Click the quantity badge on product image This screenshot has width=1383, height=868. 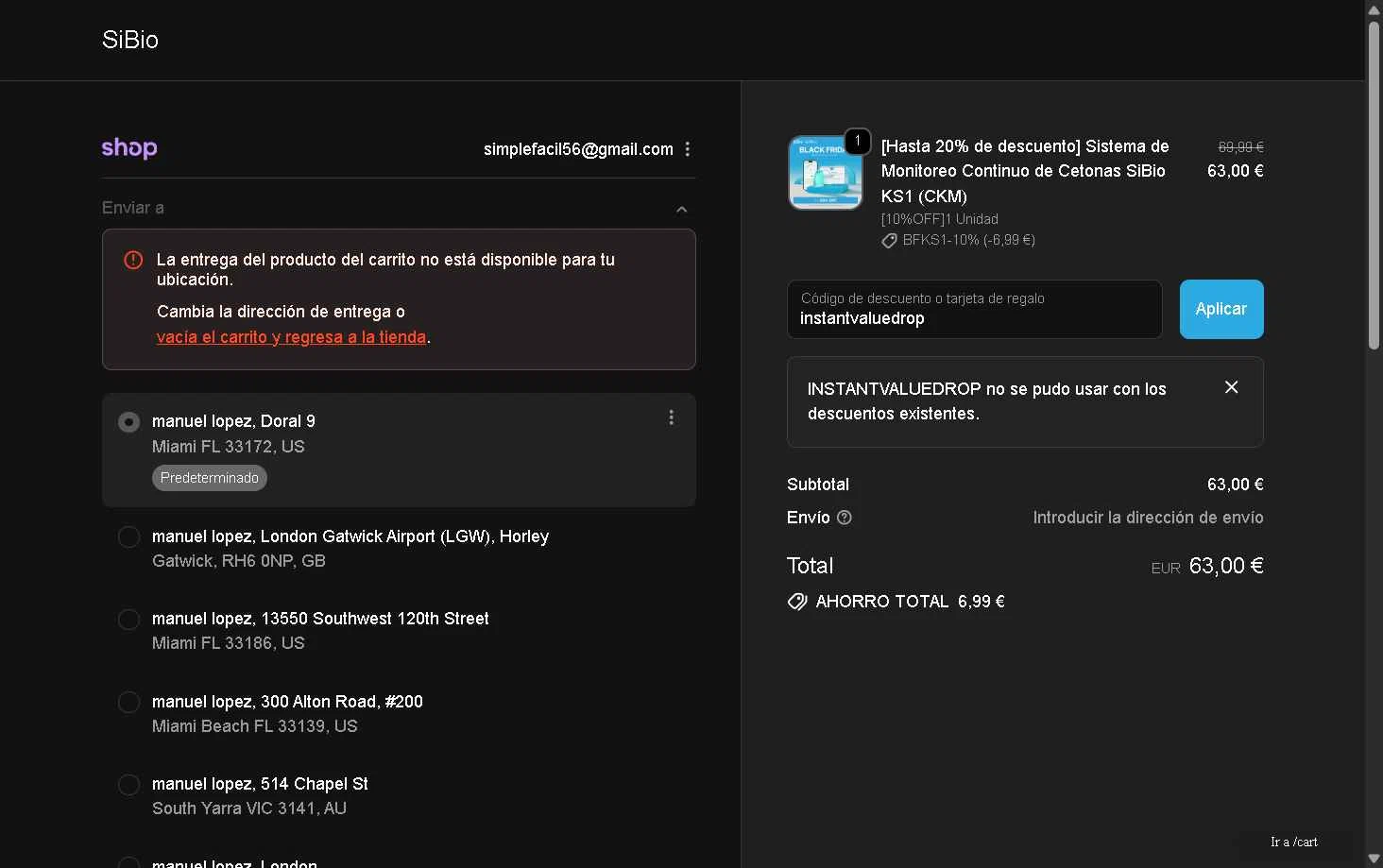[x=858, y=141]
